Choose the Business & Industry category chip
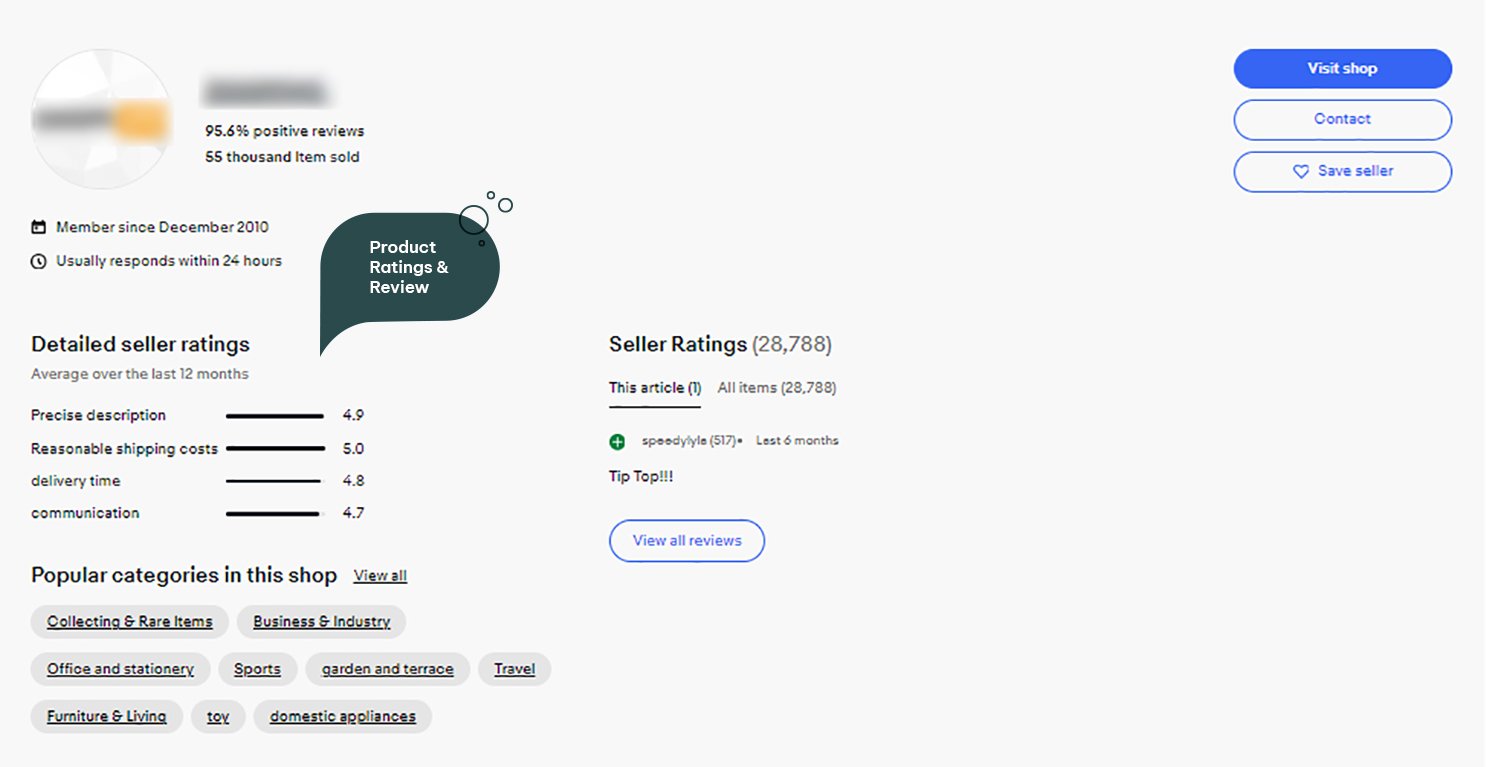This screenshot has width=1486, height=767. tap(321, 622)
